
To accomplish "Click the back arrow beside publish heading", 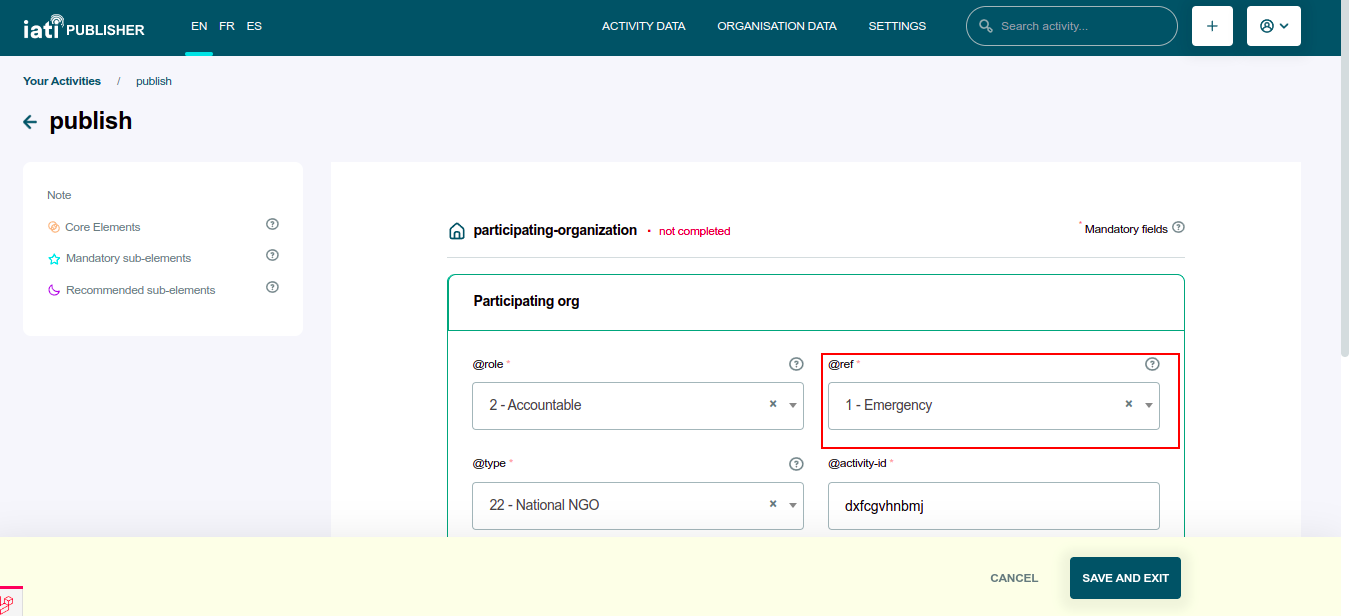I will (30, 122).
